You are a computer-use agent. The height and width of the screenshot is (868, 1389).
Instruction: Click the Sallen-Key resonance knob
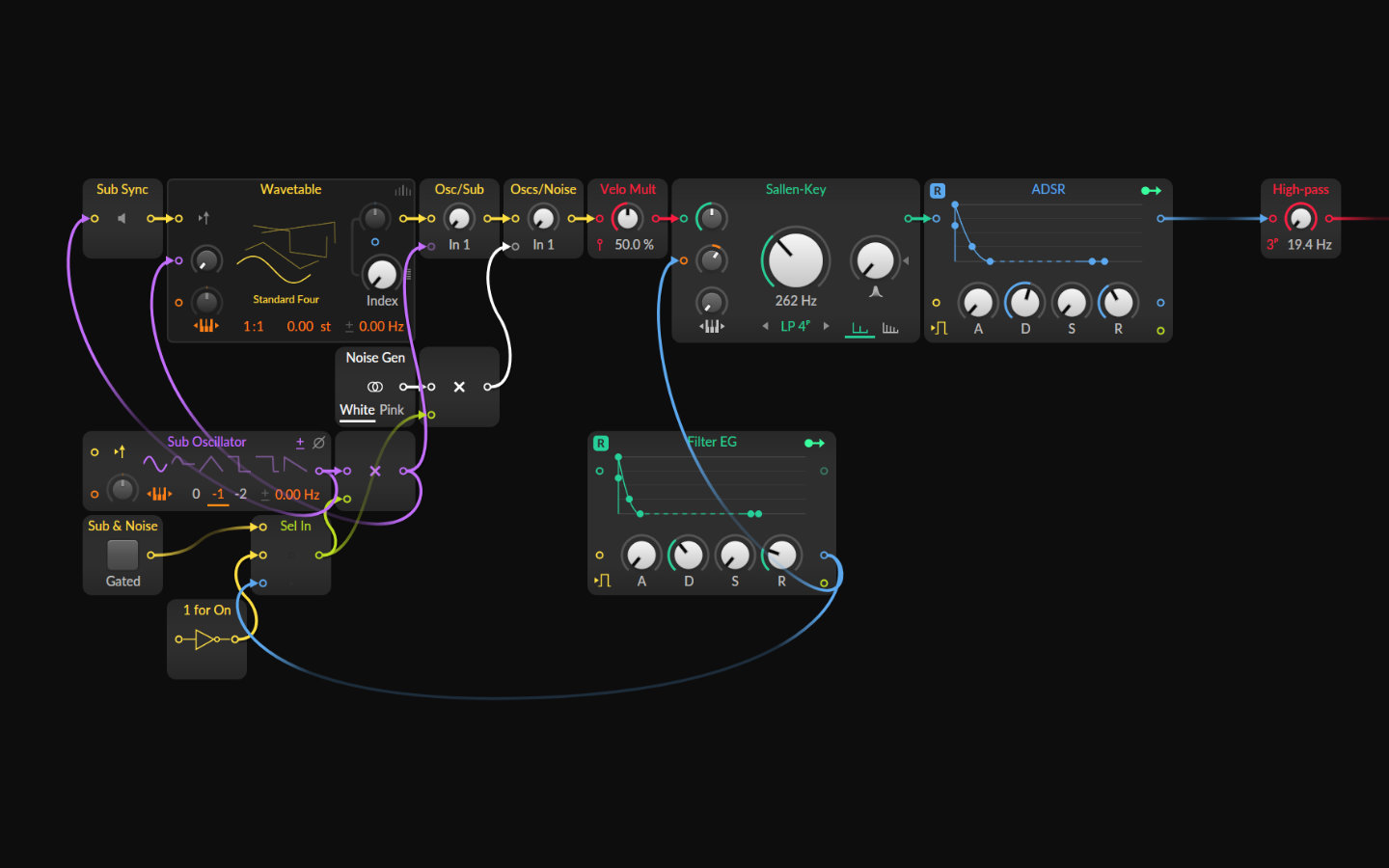point(875,260)
